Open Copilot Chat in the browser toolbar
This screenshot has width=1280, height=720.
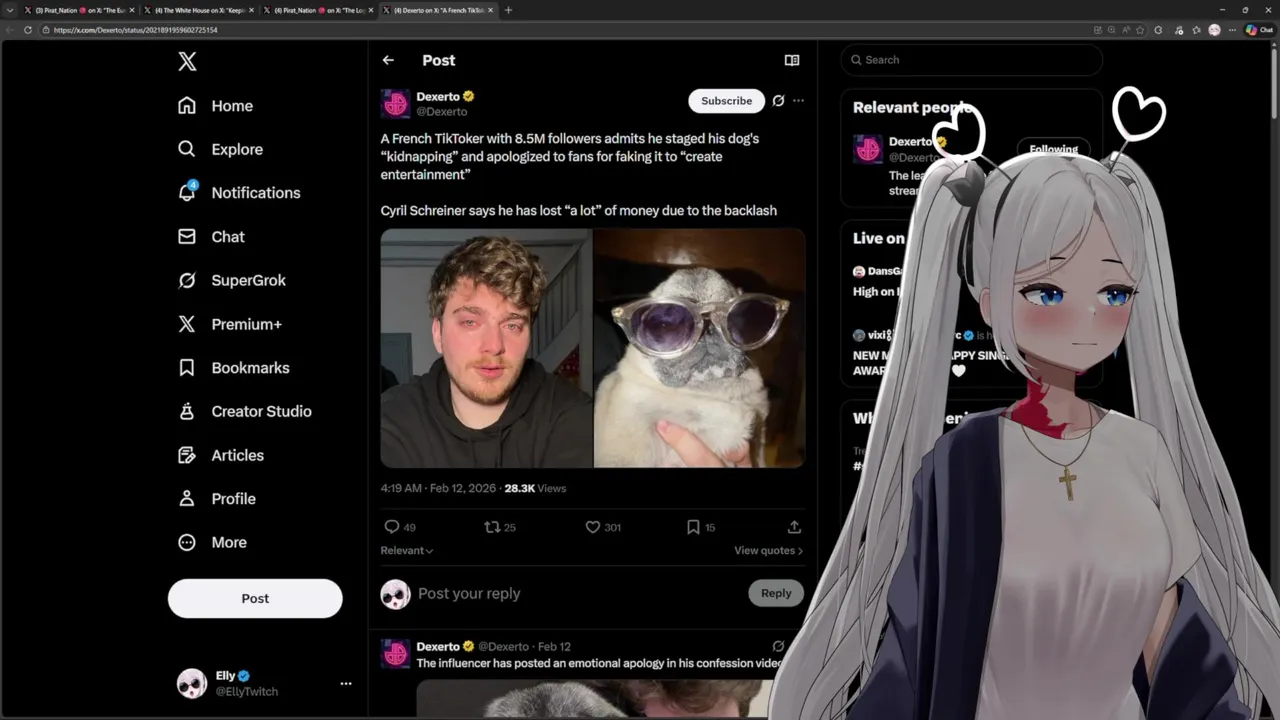click(1259, 30)
